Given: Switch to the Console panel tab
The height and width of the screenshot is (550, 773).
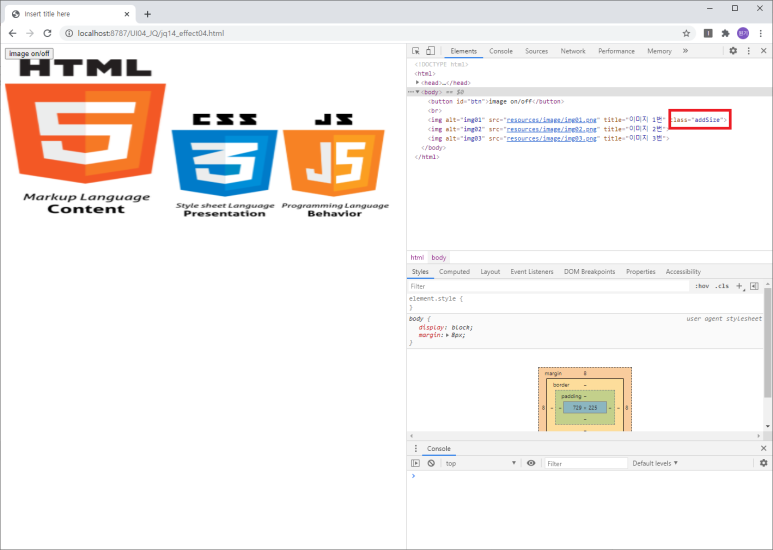Looking at the screenshot, I should pos(501,51).
